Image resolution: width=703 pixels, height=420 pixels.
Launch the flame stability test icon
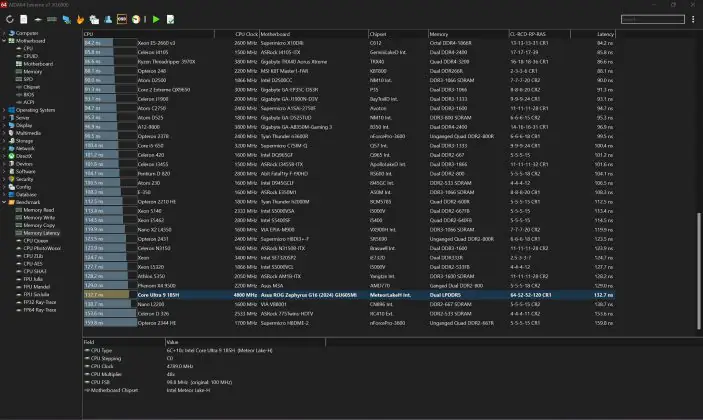(x=80, y=19)
